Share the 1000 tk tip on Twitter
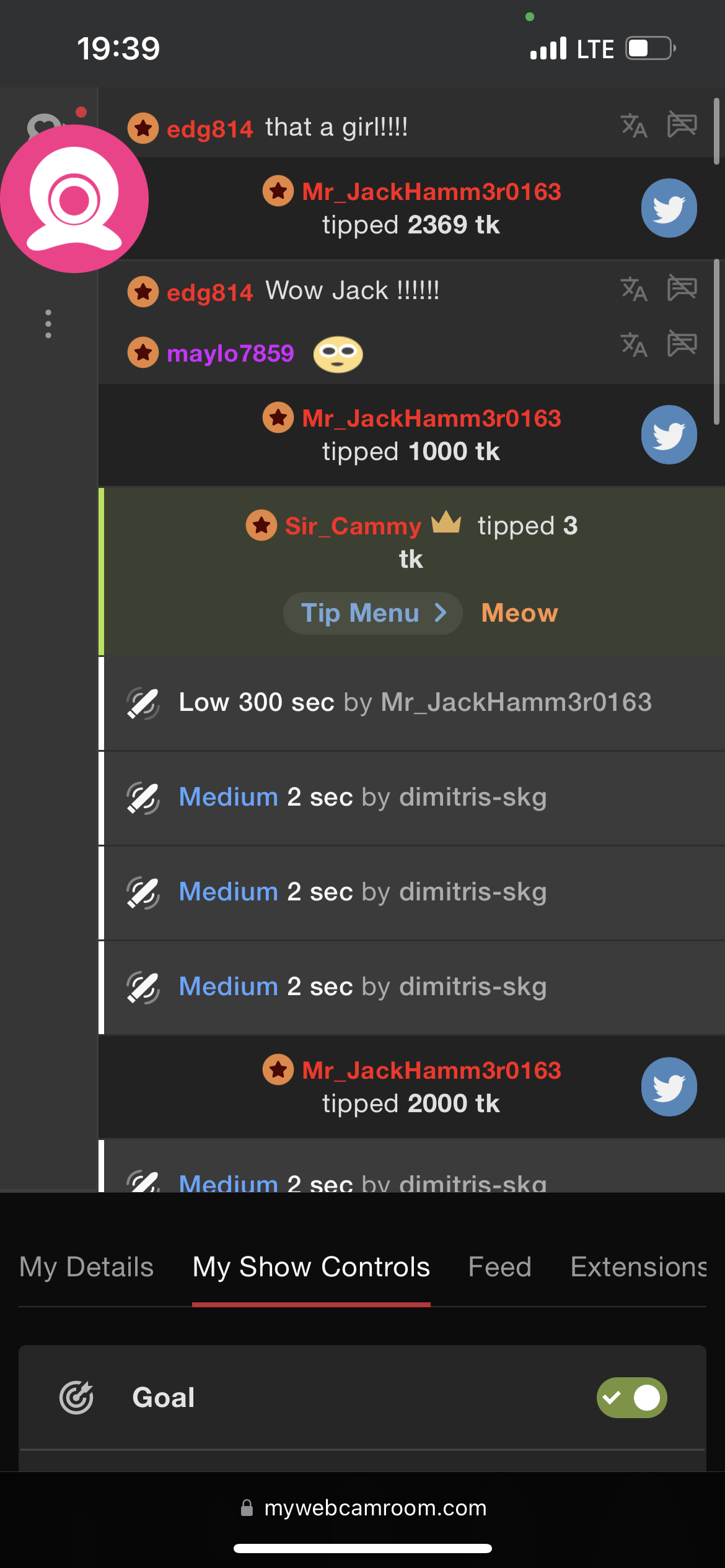Viewport: 725px width, 1568px height. click(x=669, y=435)
